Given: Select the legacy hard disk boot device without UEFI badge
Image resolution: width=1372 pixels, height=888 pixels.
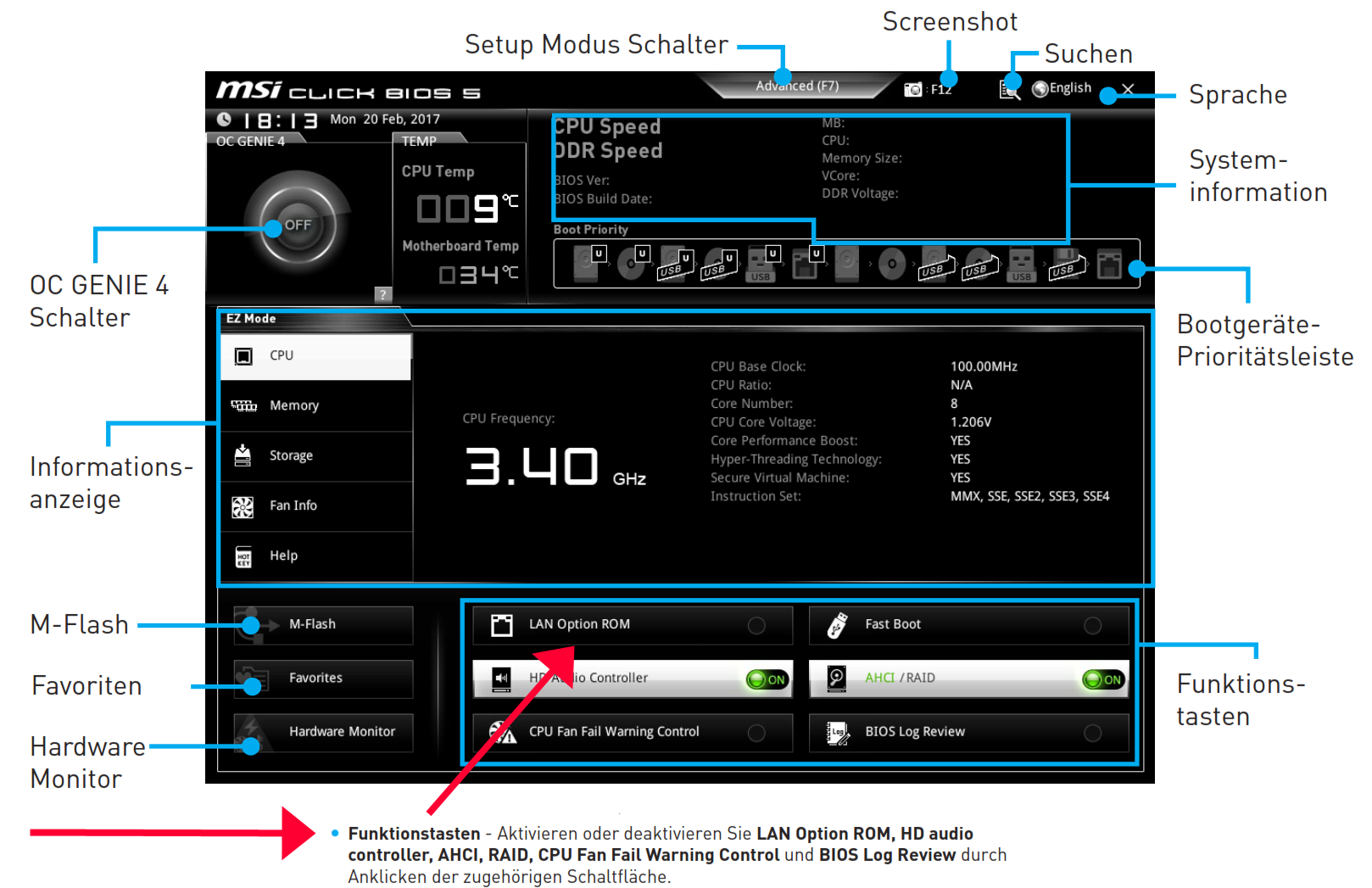Looking at the screenshot, I should tap(847, 264).
